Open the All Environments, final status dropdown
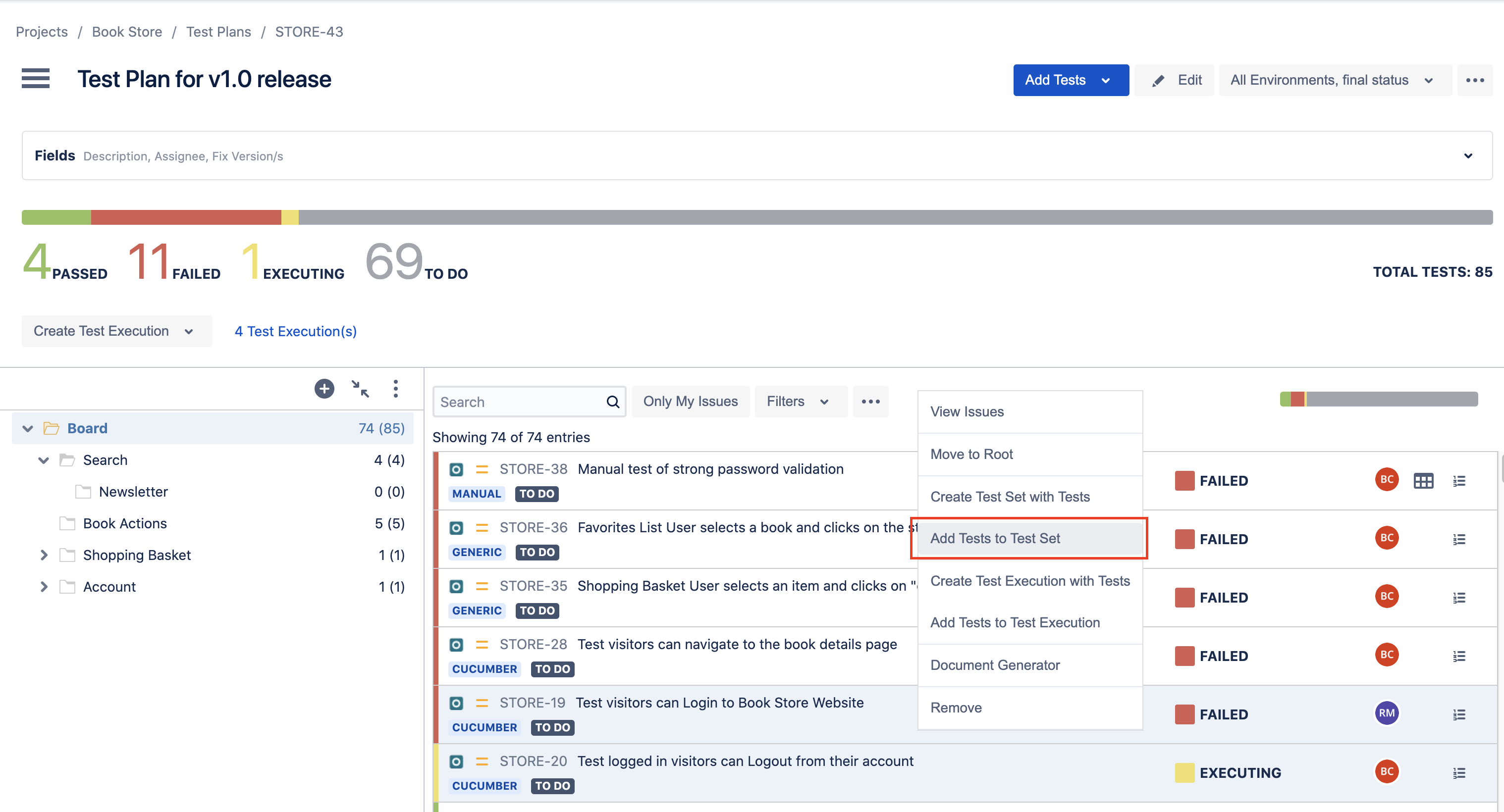The height and width of the screenshot is (812, 1504). (x=1335, y=80)
